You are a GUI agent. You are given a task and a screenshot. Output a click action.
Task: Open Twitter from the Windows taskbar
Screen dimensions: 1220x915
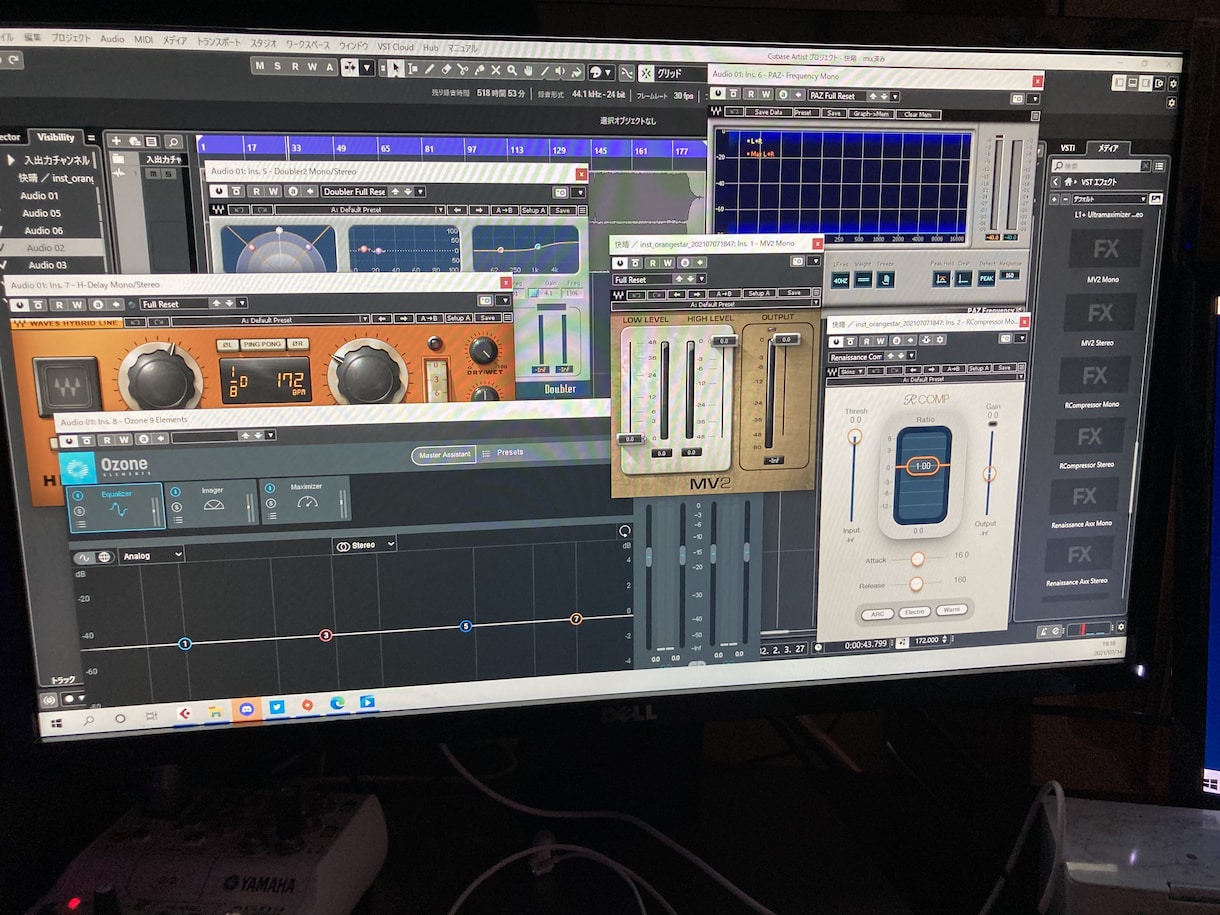coord(277,706)
